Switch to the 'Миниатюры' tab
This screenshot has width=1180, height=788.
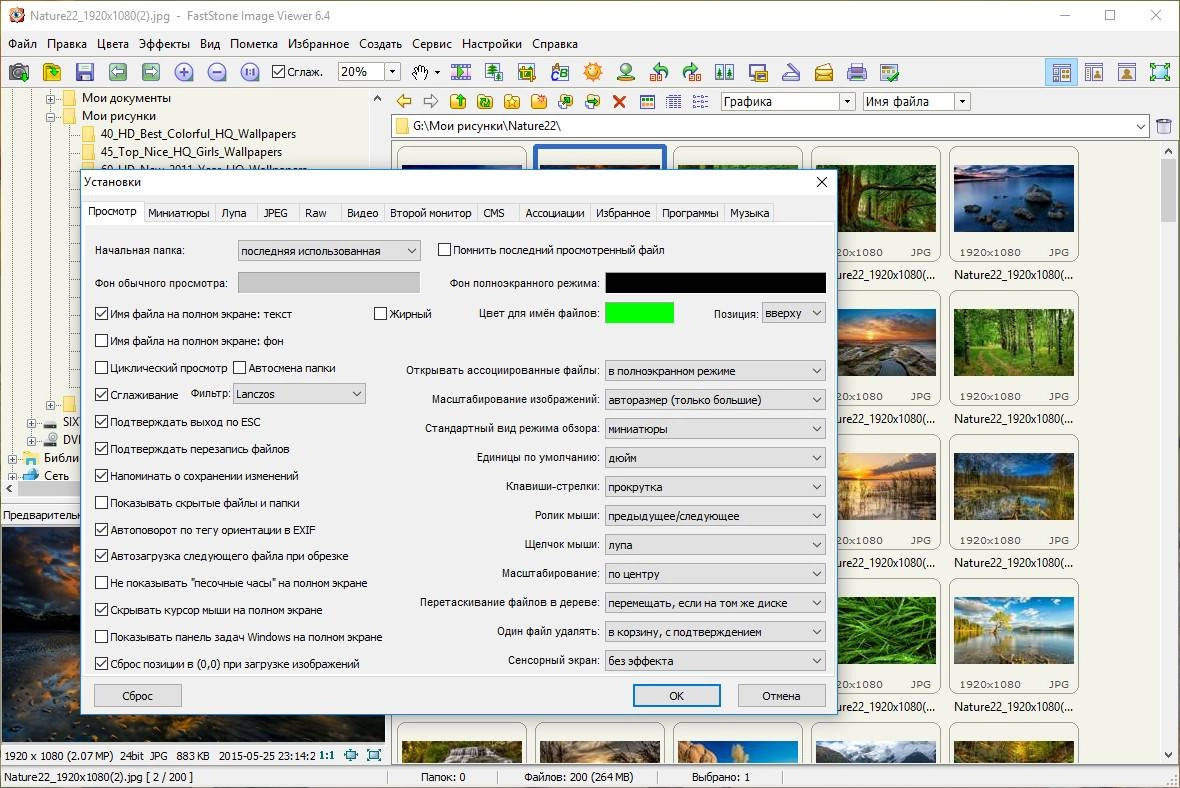click(x=178, y=213)
